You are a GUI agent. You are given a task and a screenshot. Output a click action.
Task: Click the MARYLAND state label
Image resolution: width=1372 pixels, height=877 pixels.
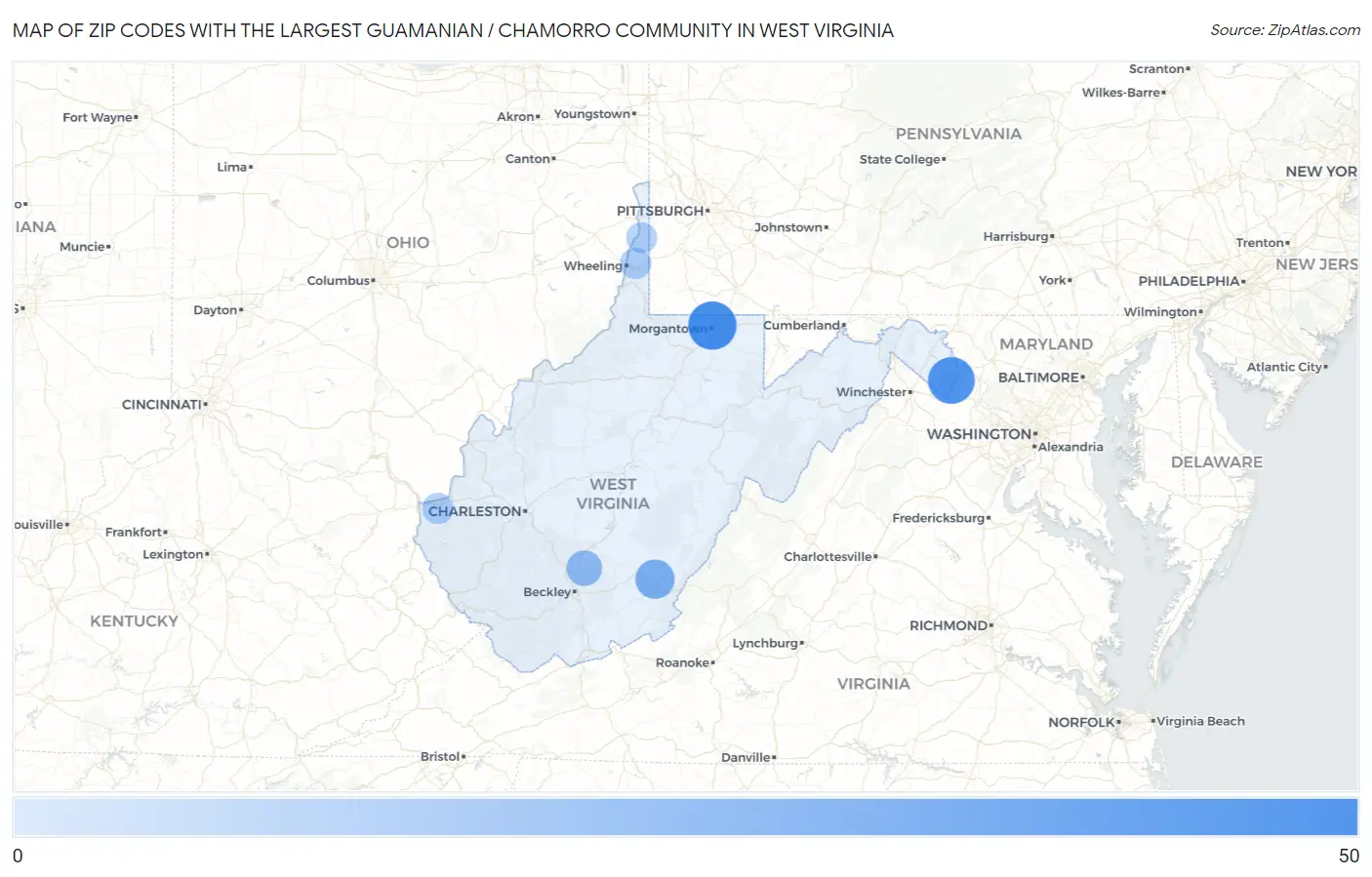point(1046,344)
